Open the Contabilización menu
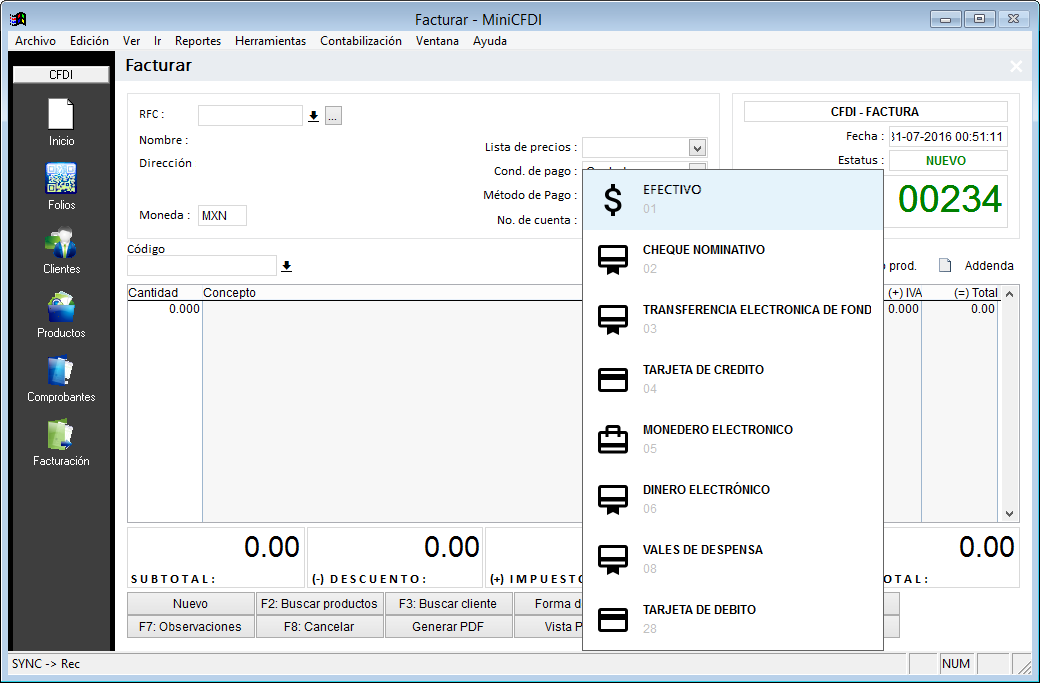The height and width of the screenshot is (683, 1040). [361, 41]
